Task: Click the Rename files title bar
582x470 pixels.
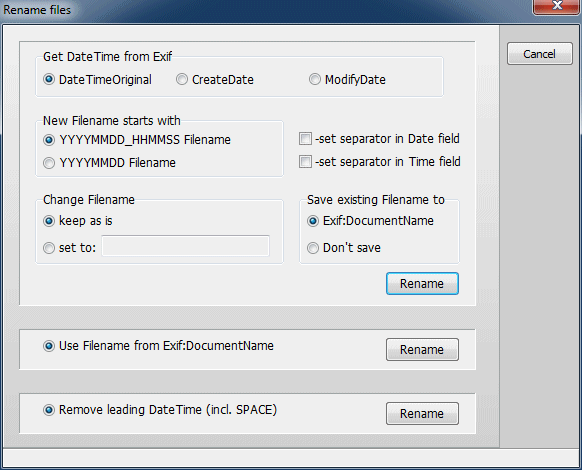Action: pos(260,10)
